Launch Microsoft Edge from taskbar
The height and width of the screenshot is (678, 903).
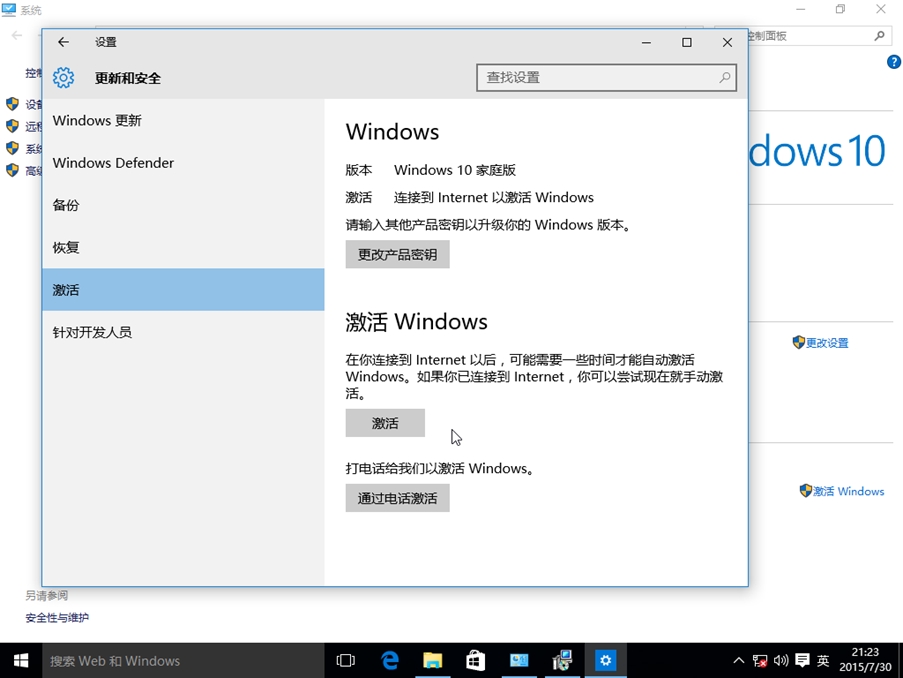point(390,661)
